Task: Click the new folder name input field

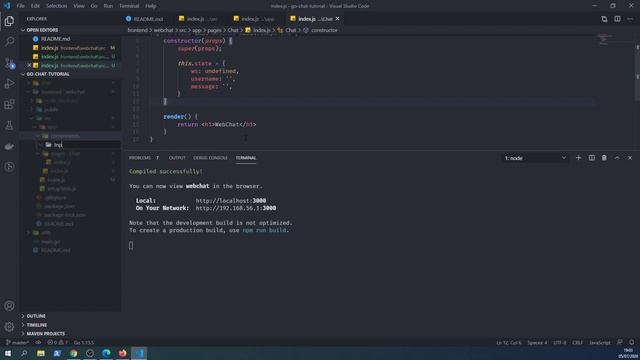Action: click(87, 145)
